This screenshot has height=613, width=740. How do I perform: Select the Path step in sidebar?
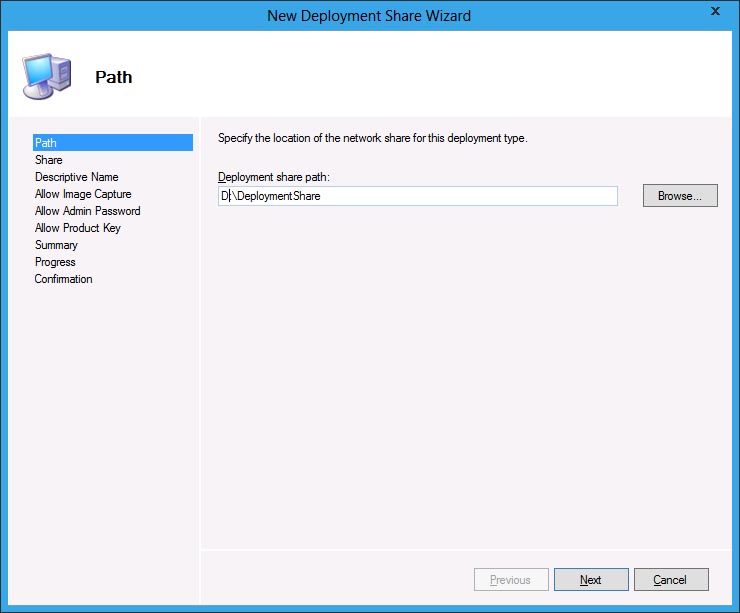click(x=46, y=143)
